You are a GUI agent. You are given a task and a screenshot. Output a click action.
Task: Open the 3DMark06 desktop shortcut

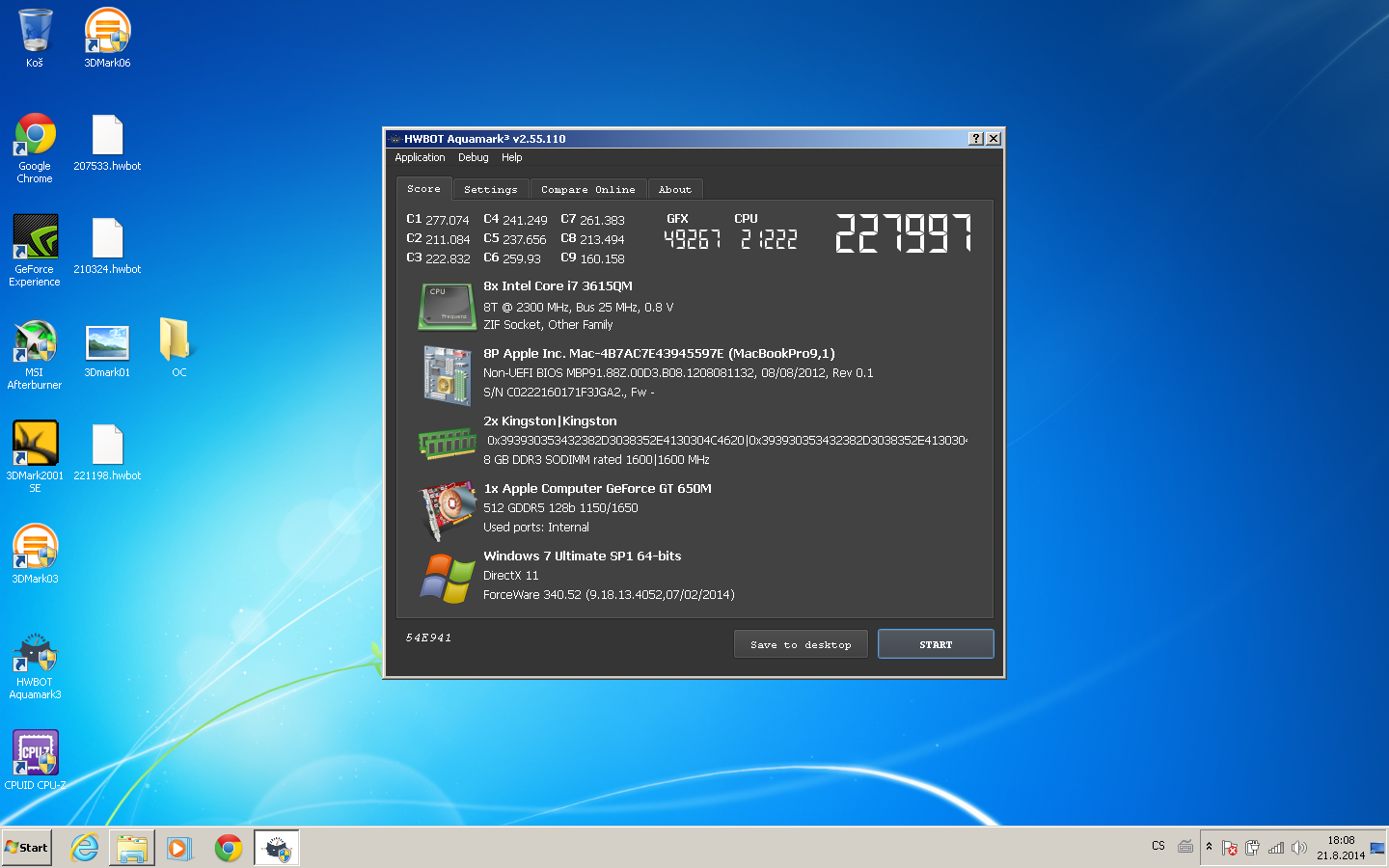(107, 39)
